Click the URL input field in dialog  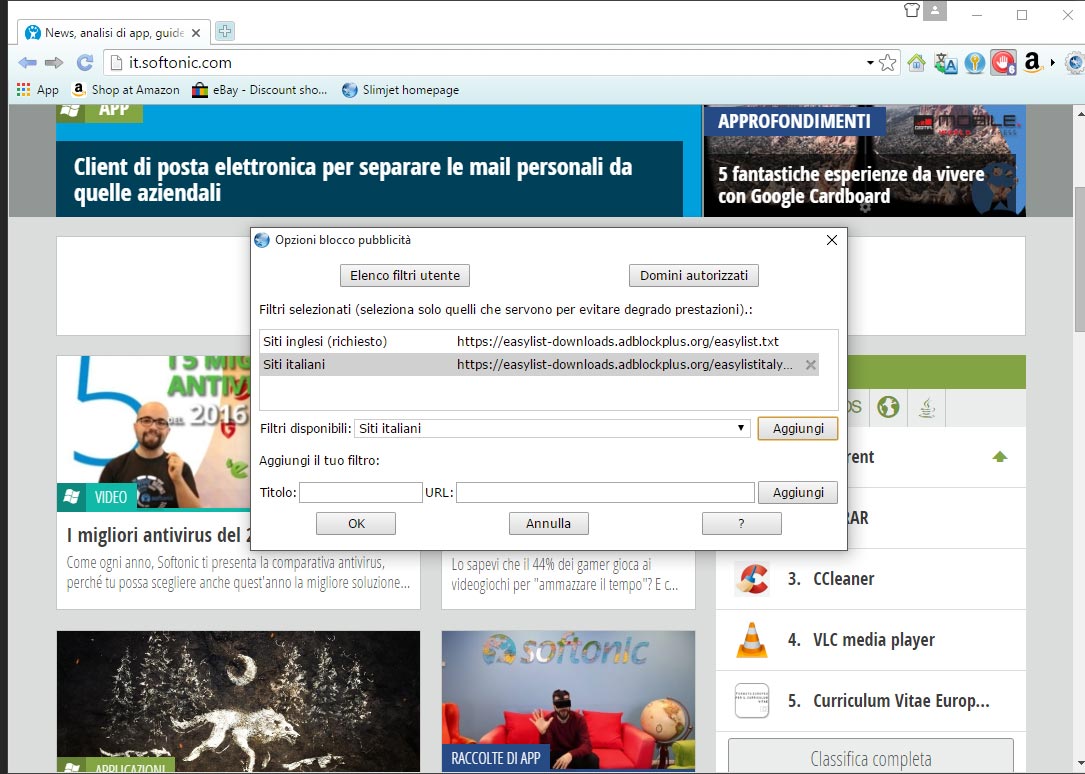[605, 492]
